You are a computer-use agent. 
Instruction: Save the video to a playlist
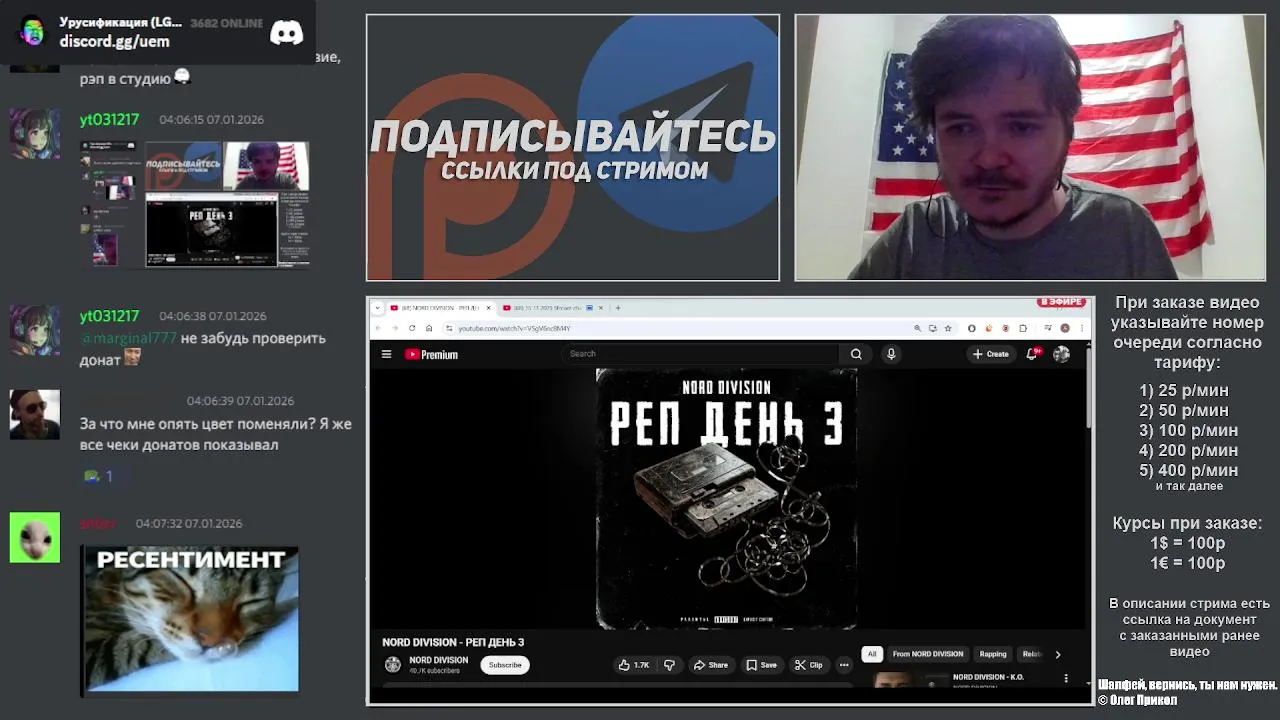[761, 665]
